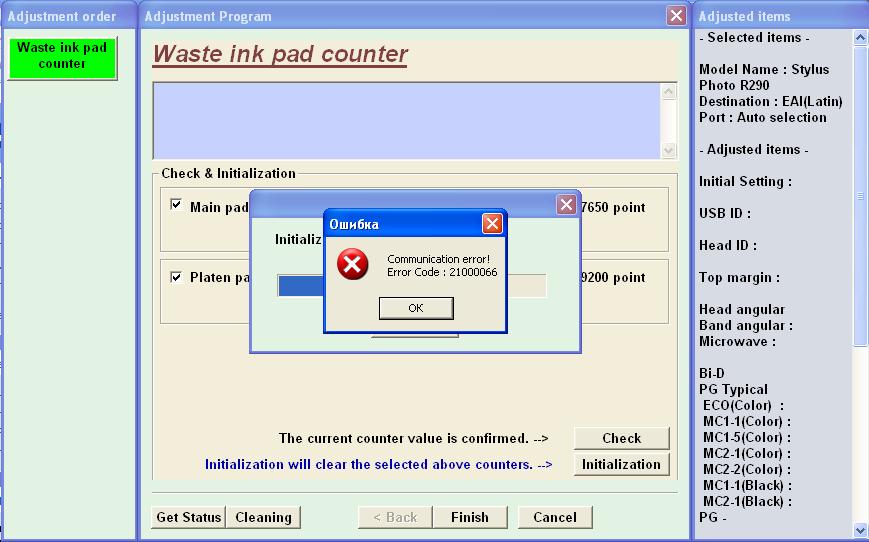The height and width of the screenshot is (542, 869).
Task: Click 'Bi-D' entry
Action: coord(712,374)
